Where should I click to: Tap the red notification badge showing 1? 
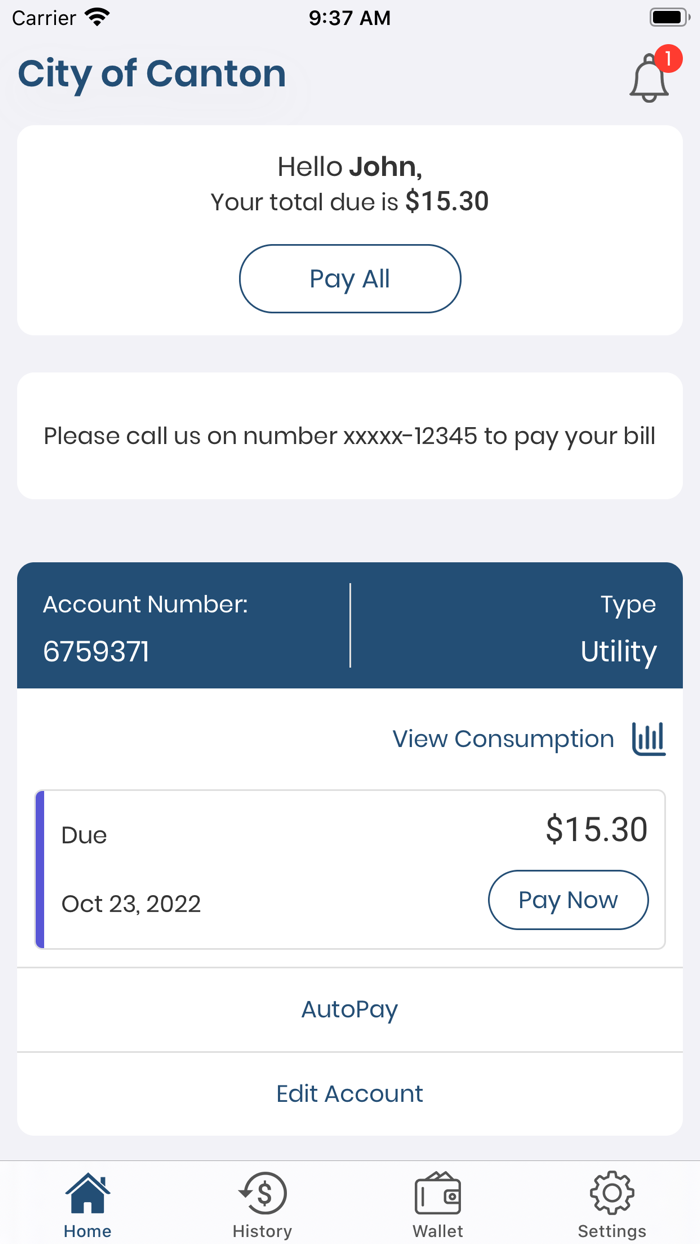[x=671, y=58]
